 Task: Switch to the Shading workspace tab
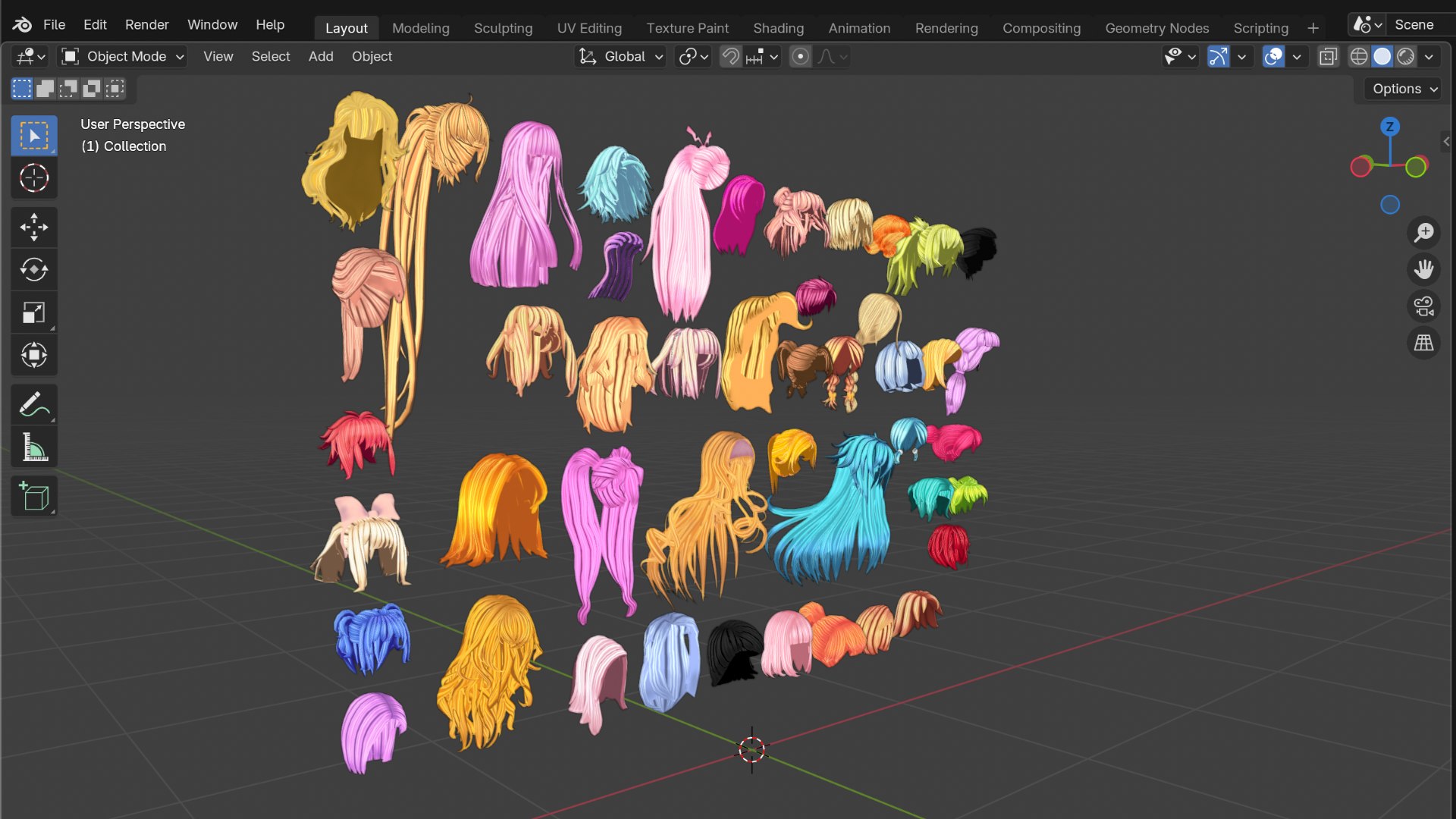(x=778, y=28)
